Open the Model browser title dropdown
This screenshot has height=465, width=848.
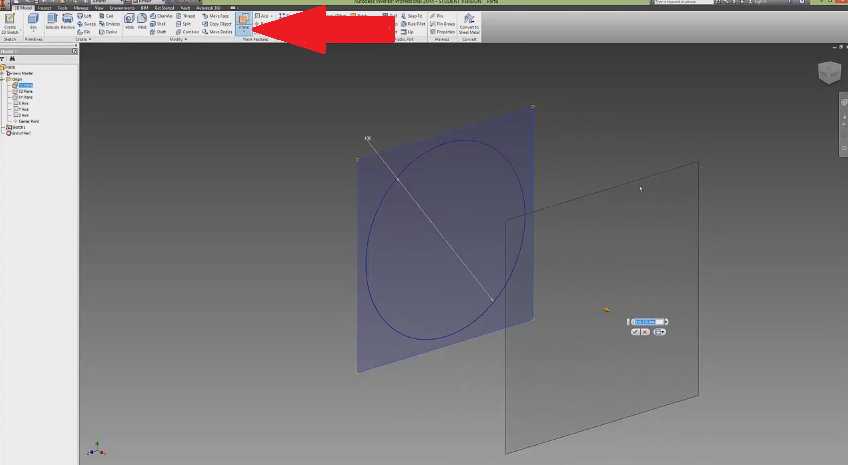(9, 51)
